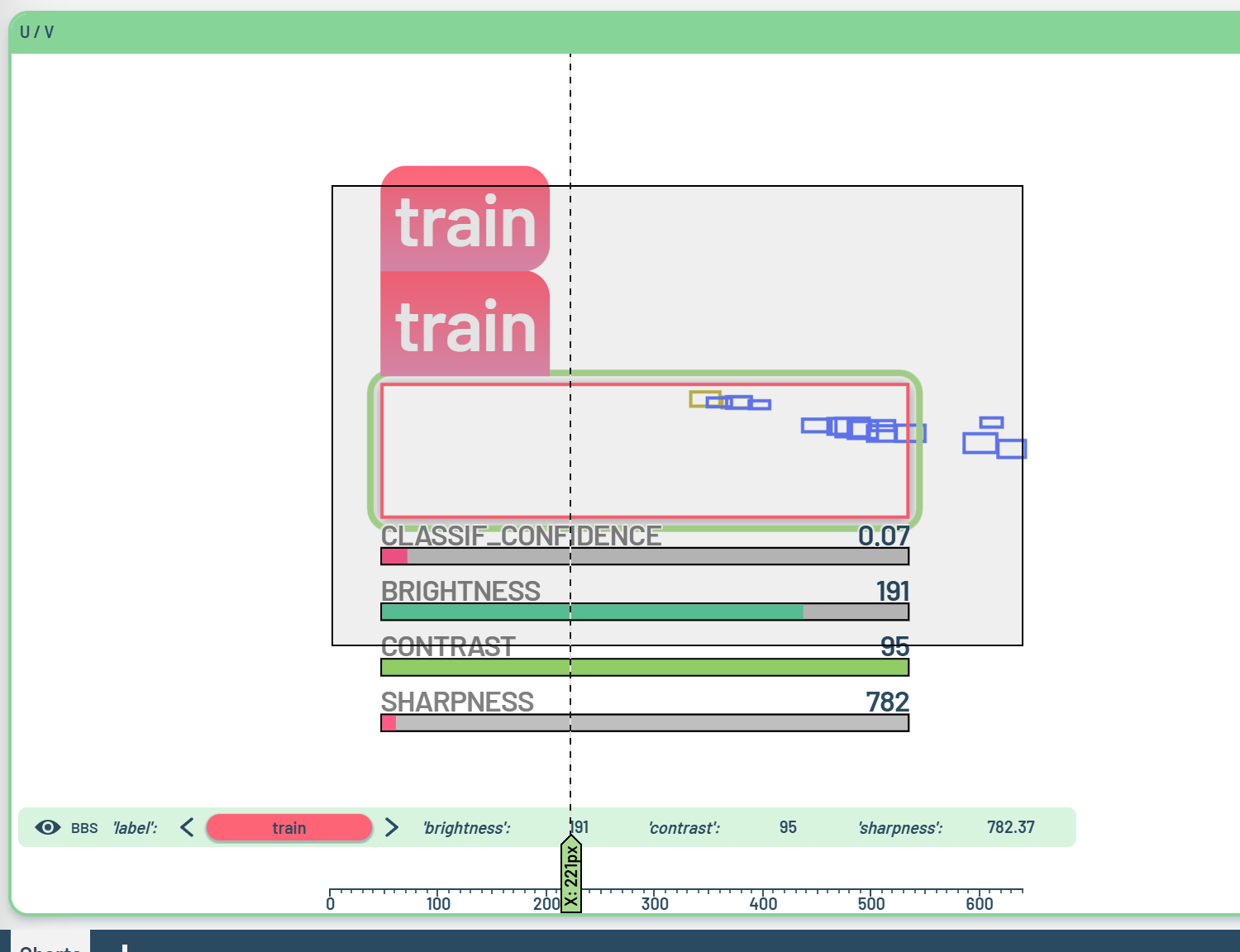This screenshot has height=952, width=1240.
Task: Click the CONTRAST level bar
Action: (644, 667)
